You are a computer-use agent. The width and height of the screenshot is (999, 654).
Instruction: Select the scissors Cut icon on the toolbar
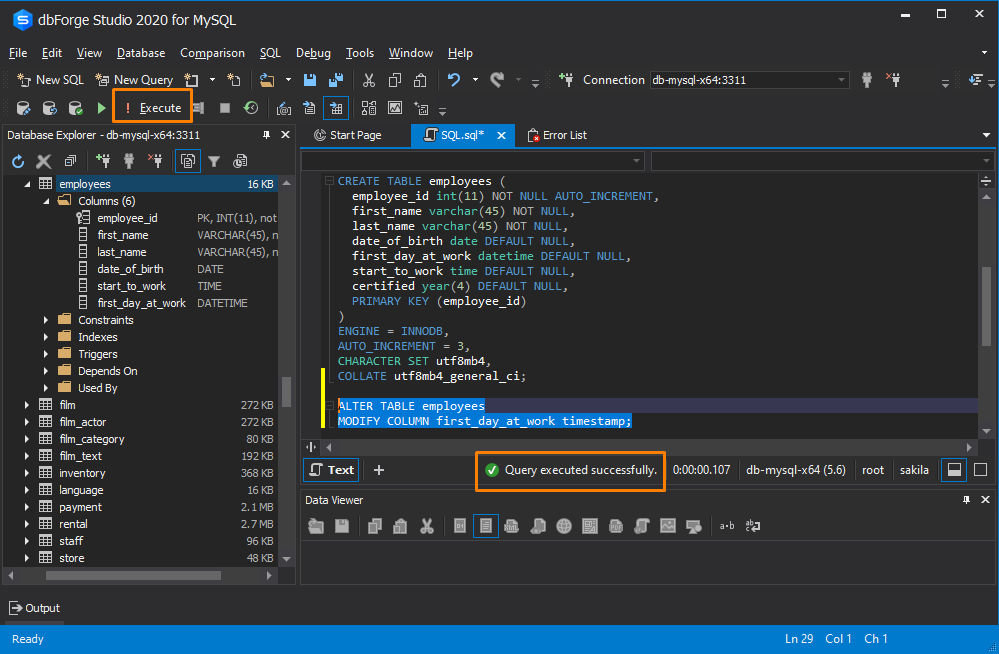pyautogui.click(x=368, y=78)
